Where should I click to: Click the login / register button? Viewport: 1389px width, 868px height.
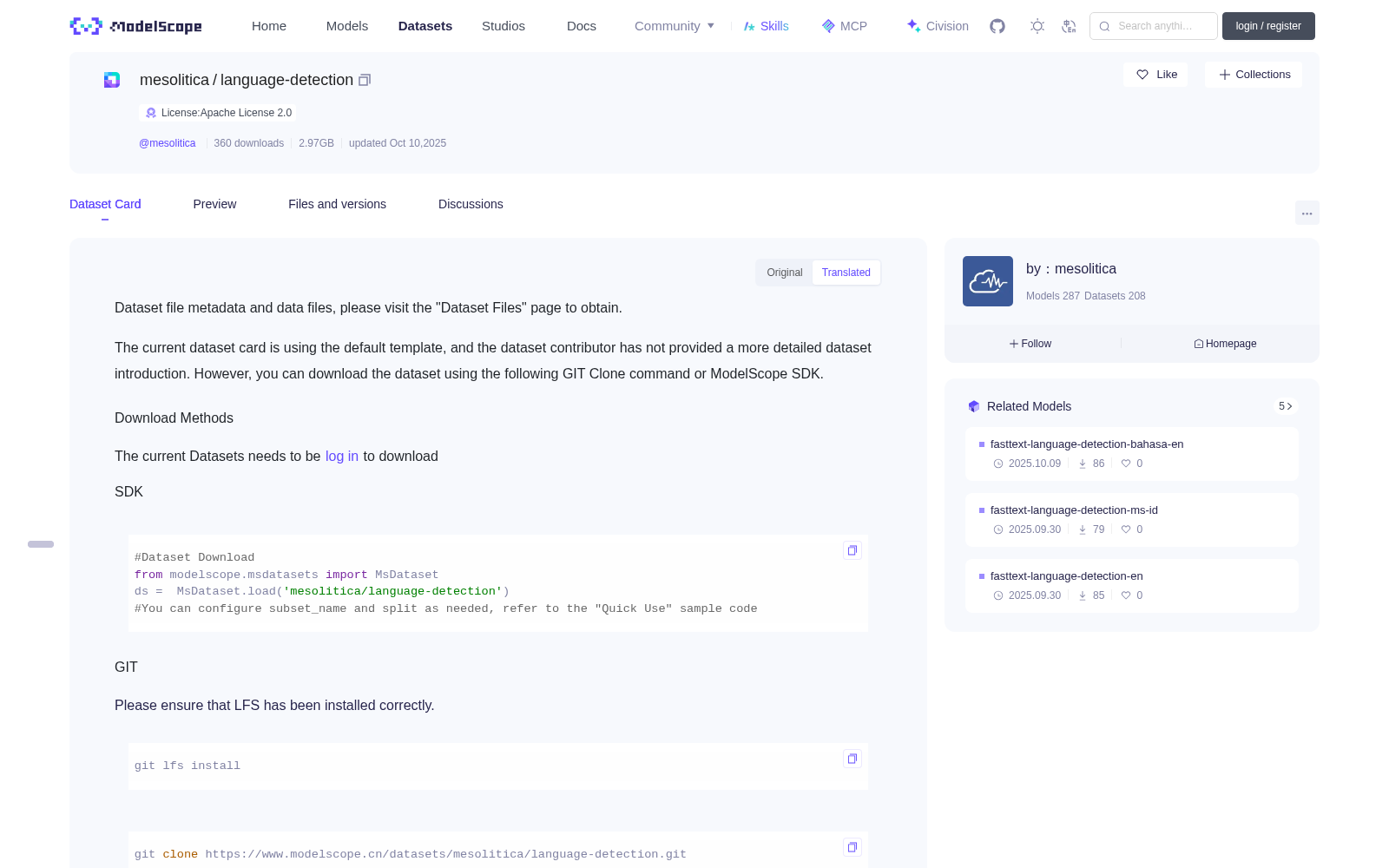pos(1268,26)
